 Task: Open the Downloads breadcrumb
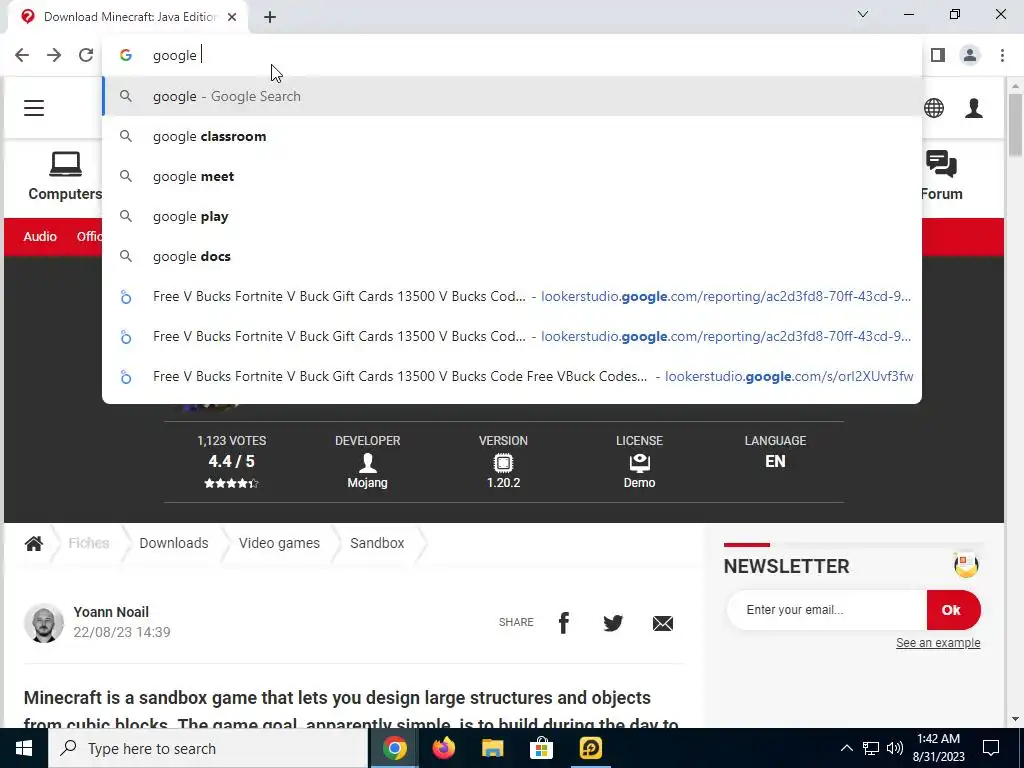(174, 543)
